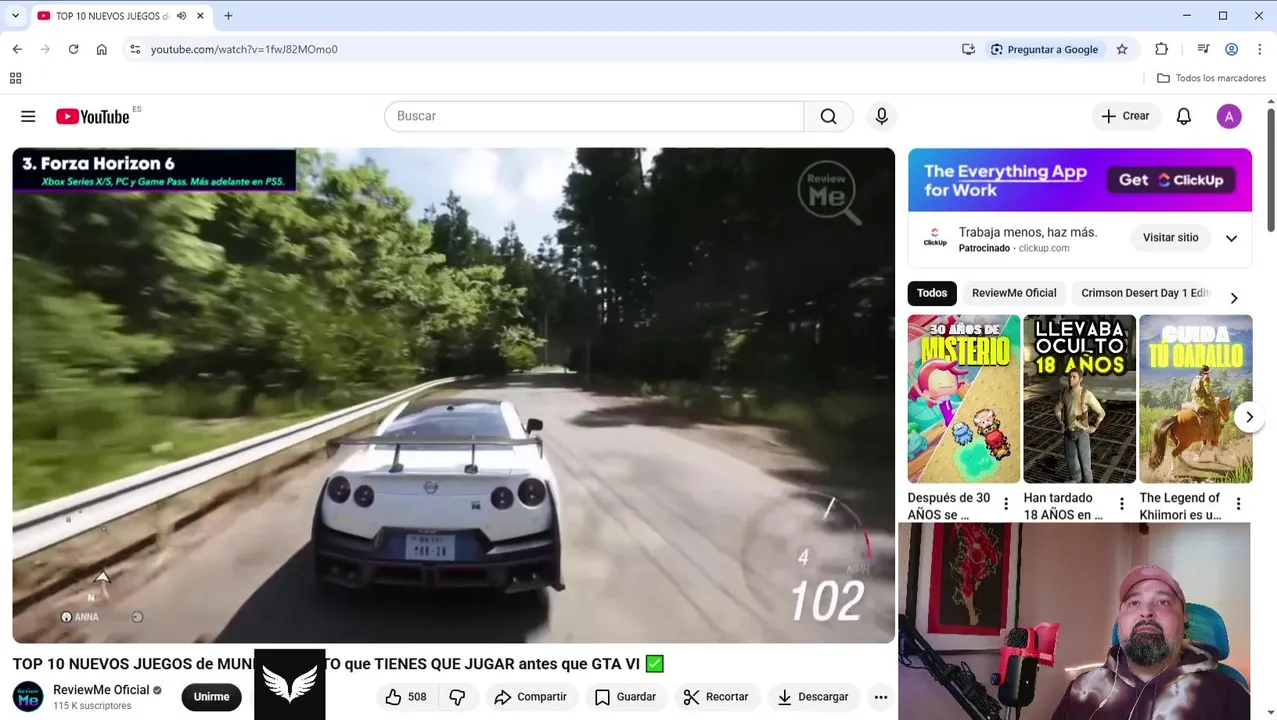Viewport: 1277px width, 720px height.
Task: Open the tab search dropdown arrow
Action: click(x=15, y=16)
